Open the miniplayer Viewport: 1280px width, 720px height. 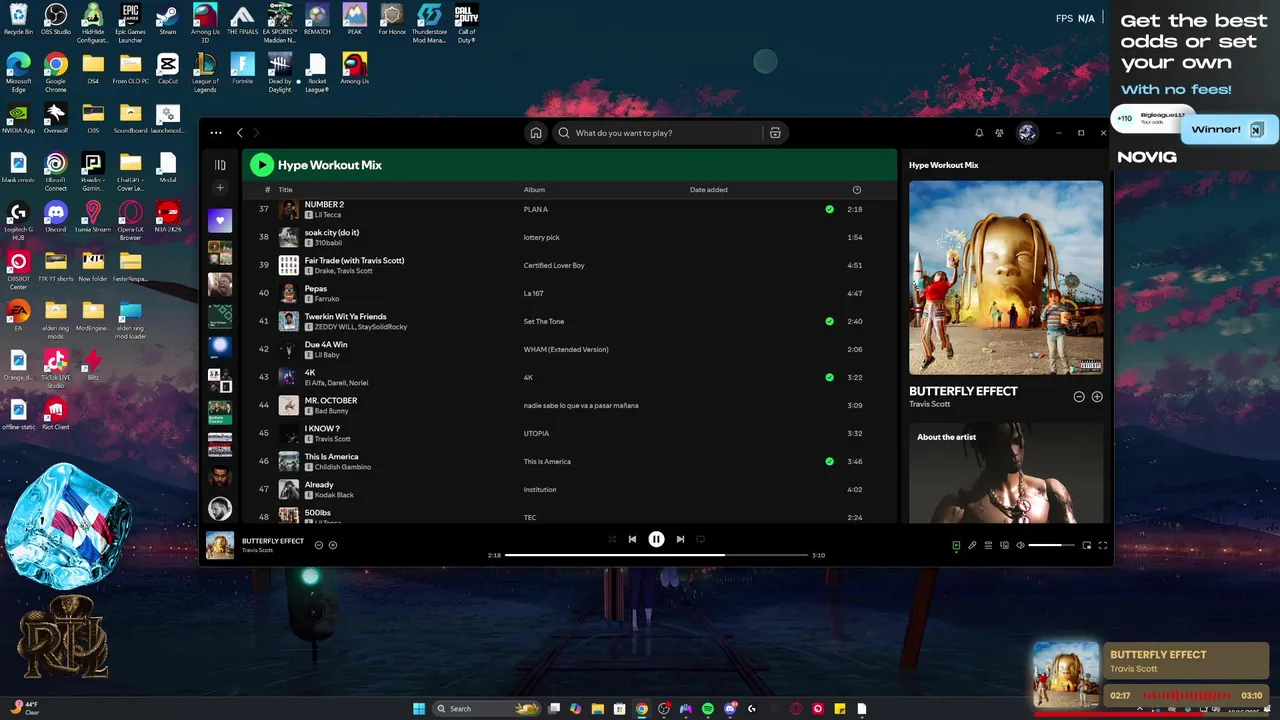coord(1086,545)
